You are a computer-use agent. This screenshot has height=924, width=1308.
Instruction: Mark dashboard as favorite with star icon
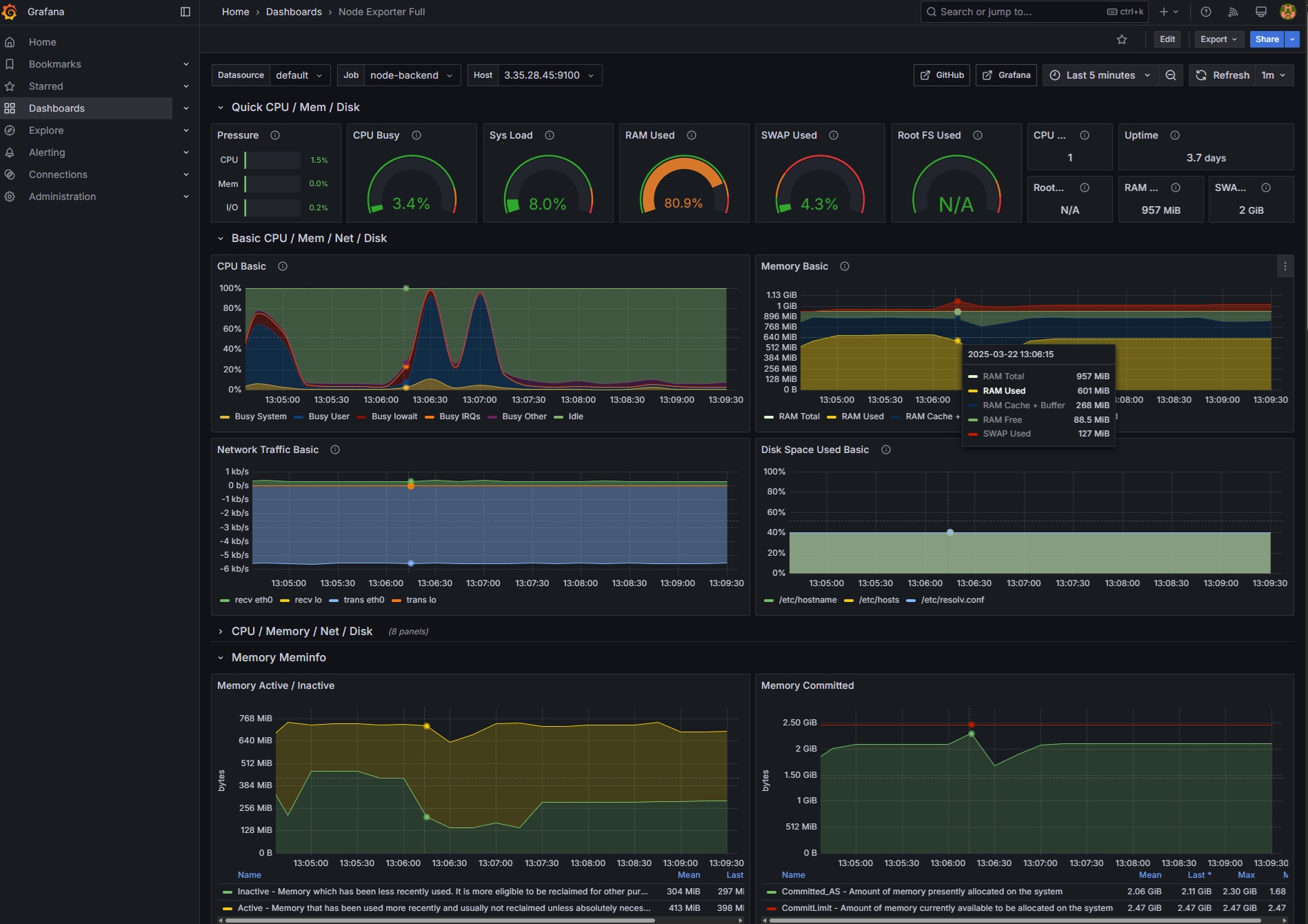(1122, 39)
